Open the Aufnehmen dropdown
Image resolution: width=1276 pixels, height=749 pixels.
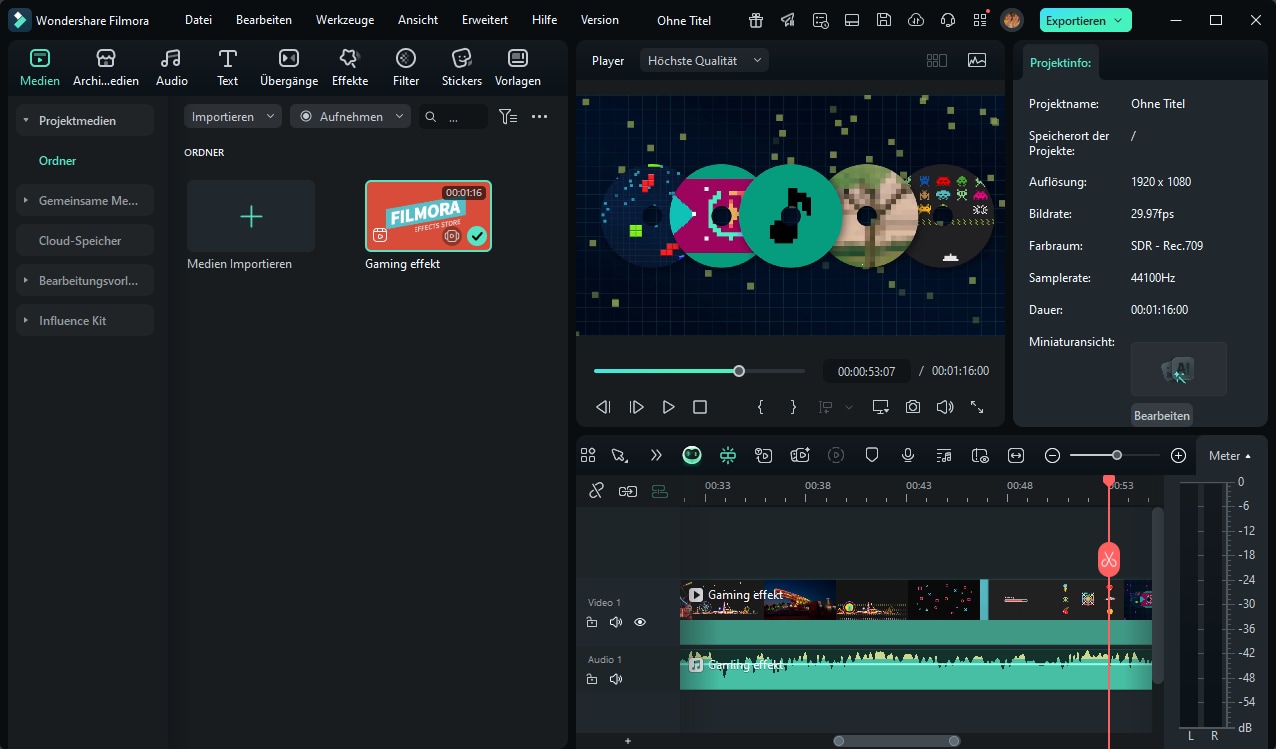tap(350, 117)
